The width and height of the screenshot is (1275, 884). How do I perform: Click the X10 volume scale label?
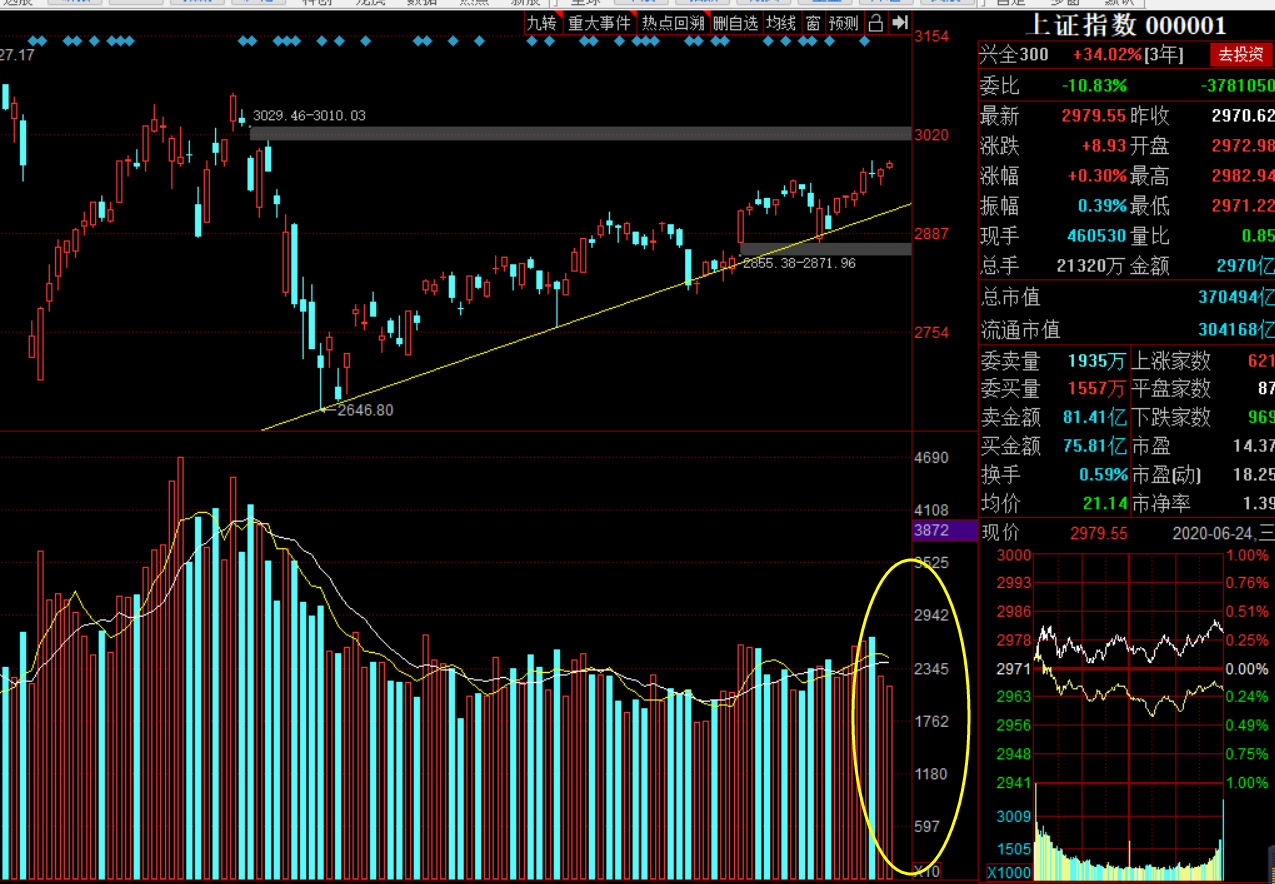tap(928, 872)
